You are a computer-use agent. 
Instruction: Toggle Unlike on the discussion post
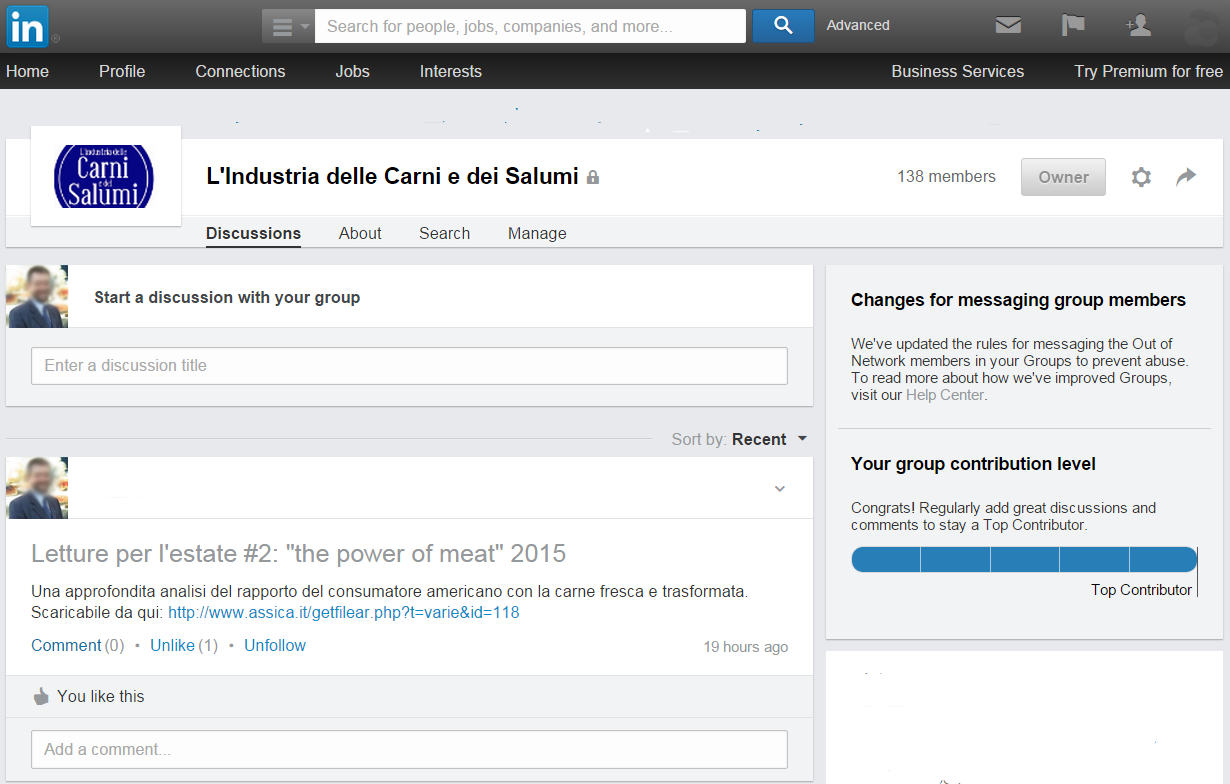pos(172,646)
